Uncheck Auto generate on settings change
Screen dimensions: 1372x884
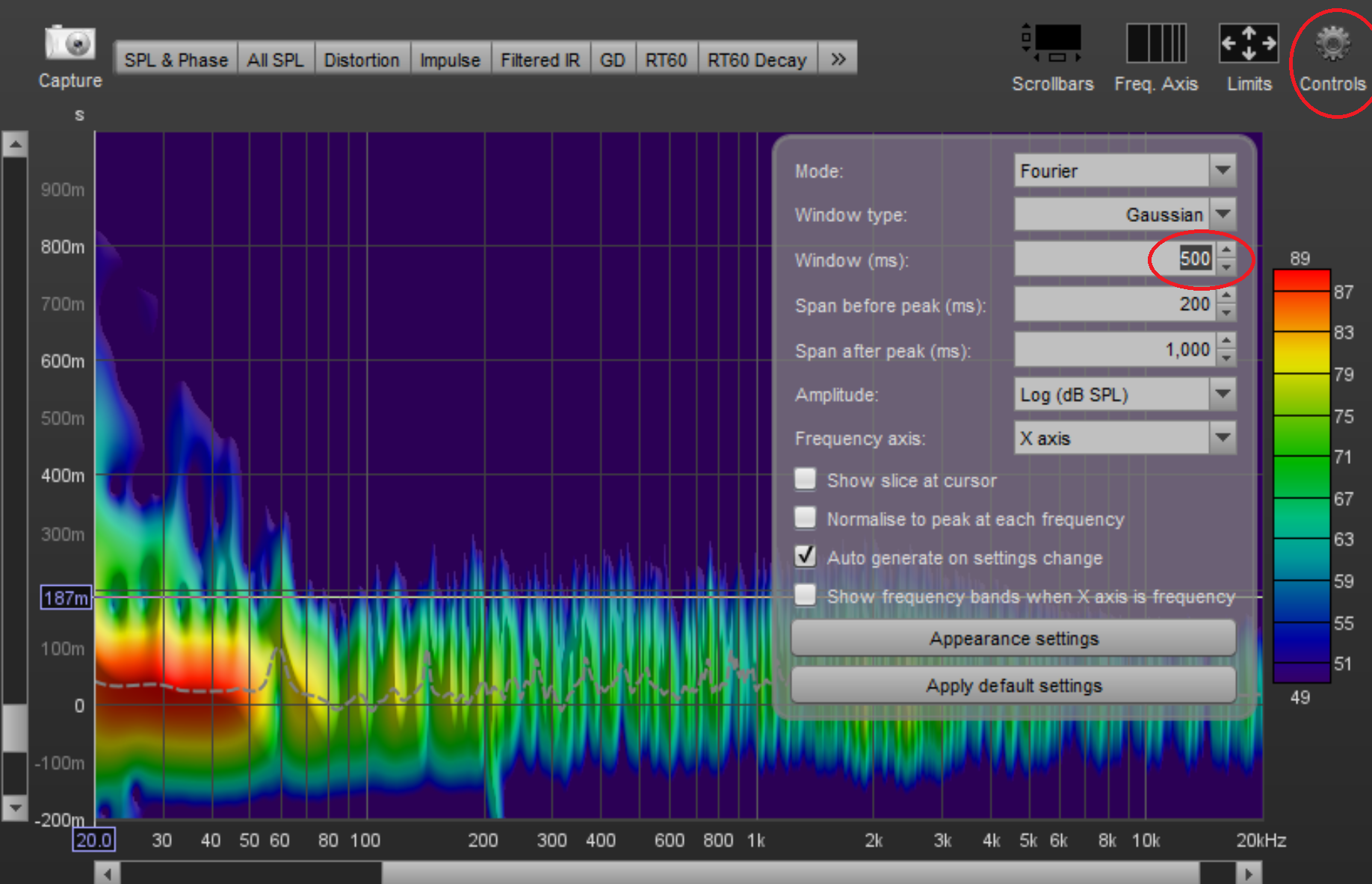pyautogui.click(x=806, y=557)
